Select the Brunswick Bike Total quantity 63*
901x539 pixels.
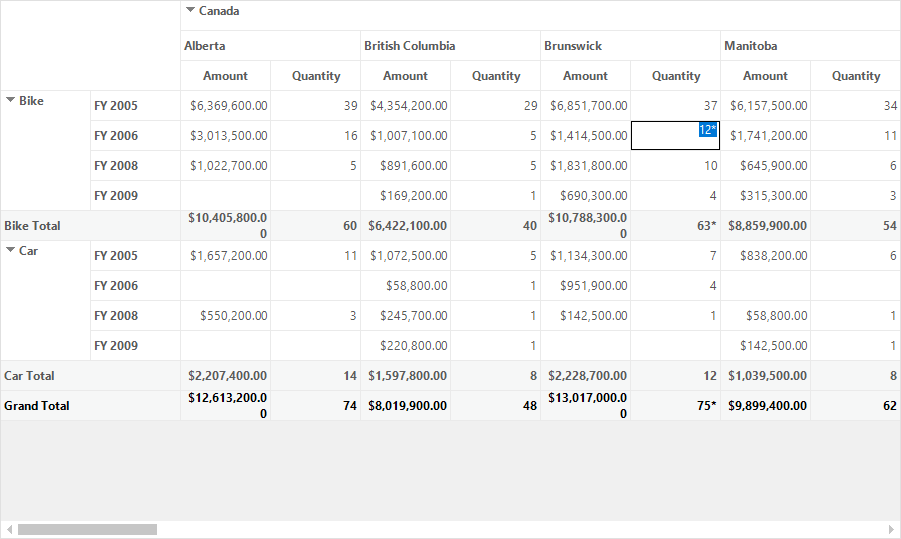pos(675,225)
